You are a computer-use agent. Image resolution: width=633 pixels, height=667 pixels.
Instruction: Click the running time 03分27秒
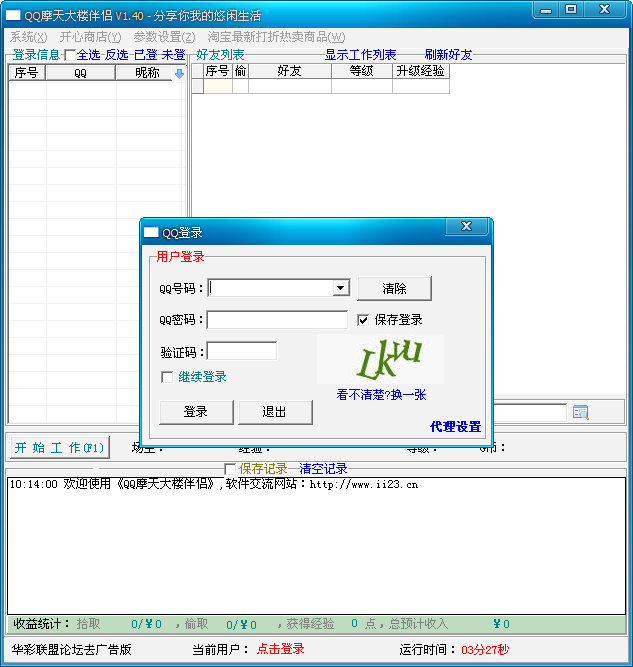pos(485,650)
